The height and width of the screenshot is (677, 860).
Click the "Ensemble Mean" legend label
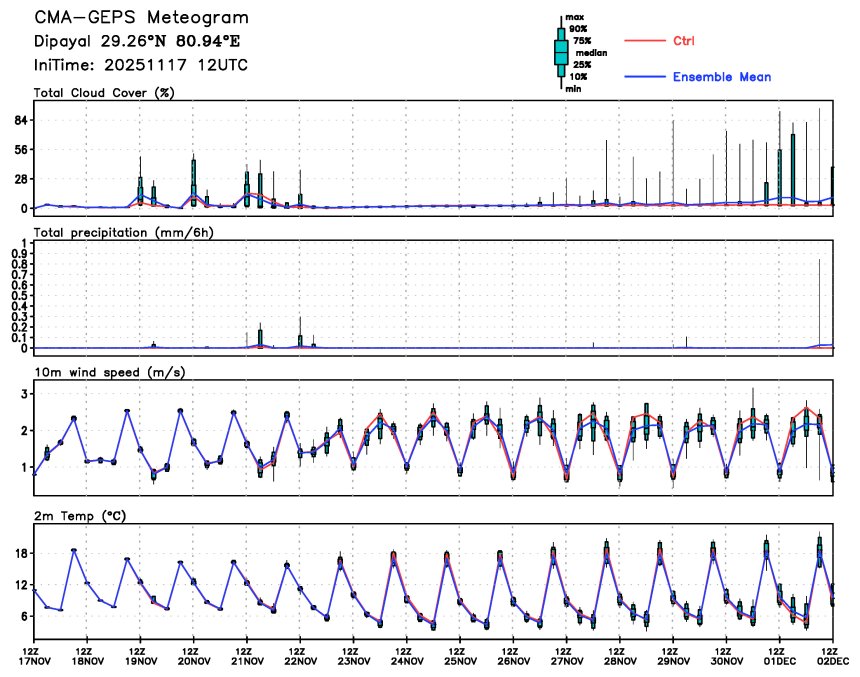(721, 77)
